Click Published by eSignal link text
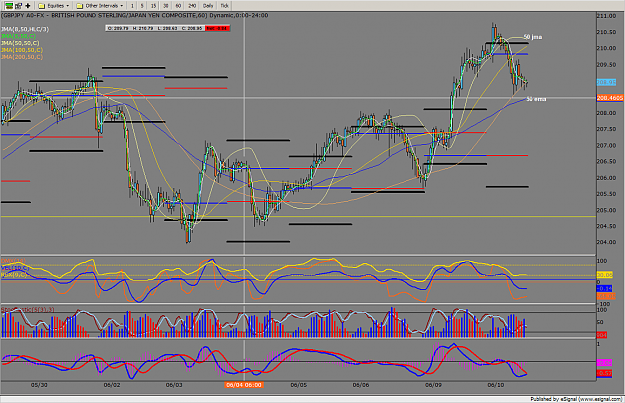625x403 pixels. point(576,399)
